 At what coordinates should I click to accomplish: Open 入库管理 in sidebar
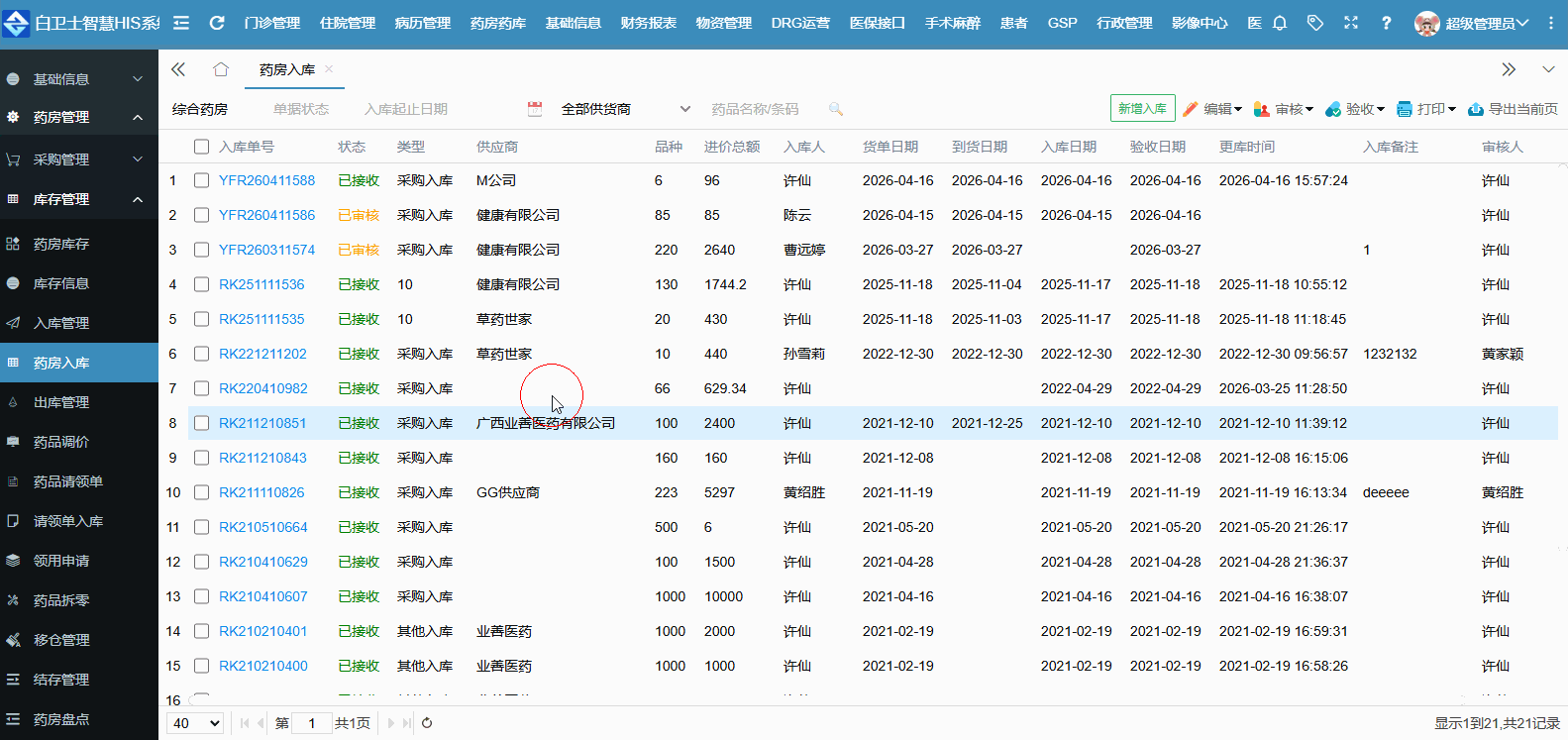pos(79,323)
